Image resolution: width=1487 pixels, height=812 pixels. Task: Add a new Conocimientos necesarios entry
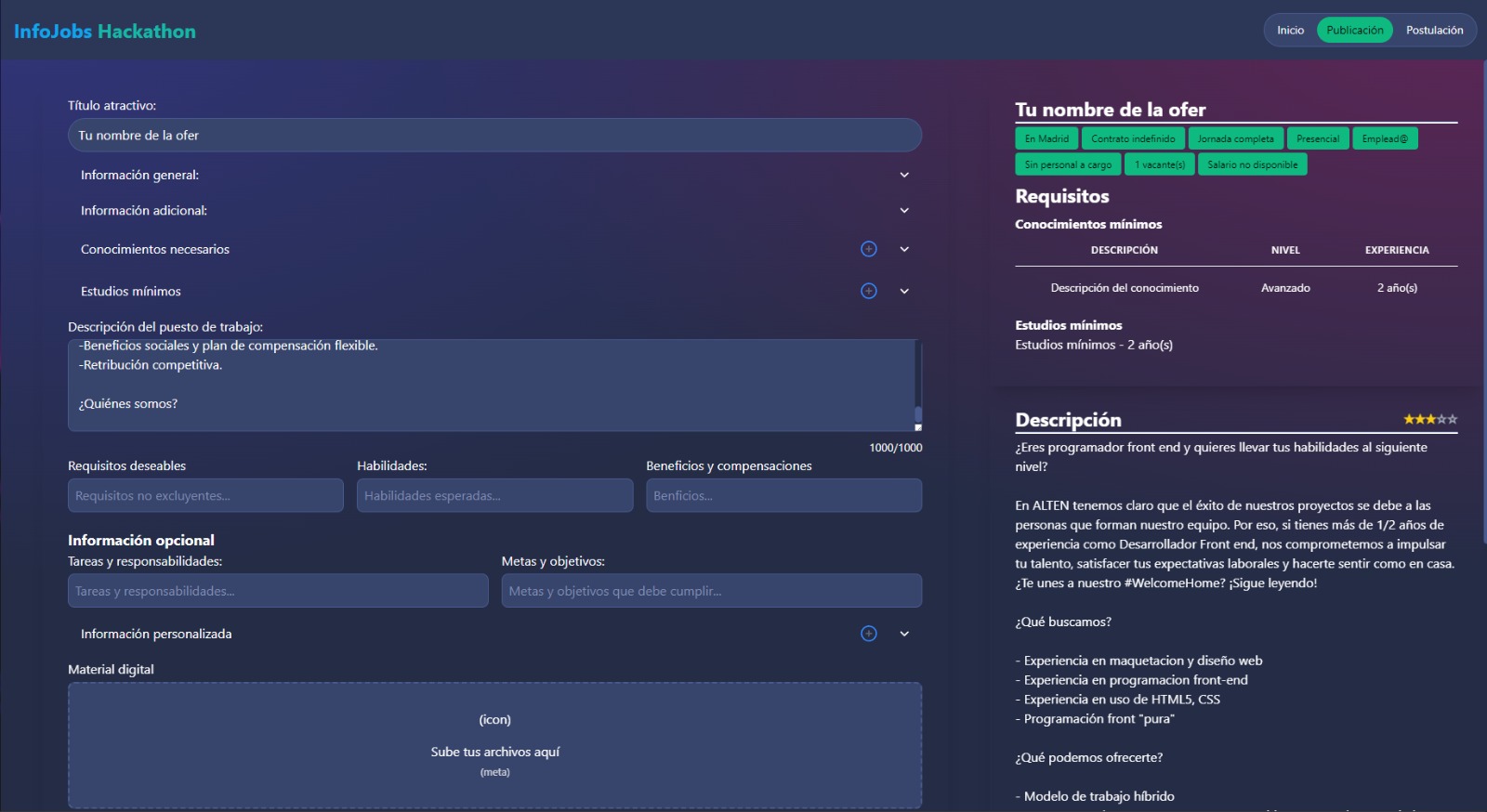click(869, 249)
